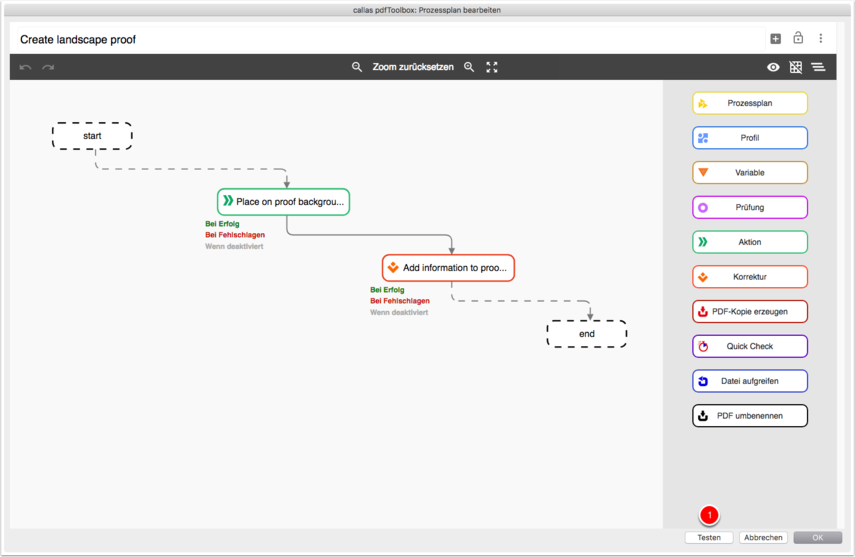Reset zoom via Zoom zurücksetzen
Screen dimensions: 855x557
click(x=412, y=67)
